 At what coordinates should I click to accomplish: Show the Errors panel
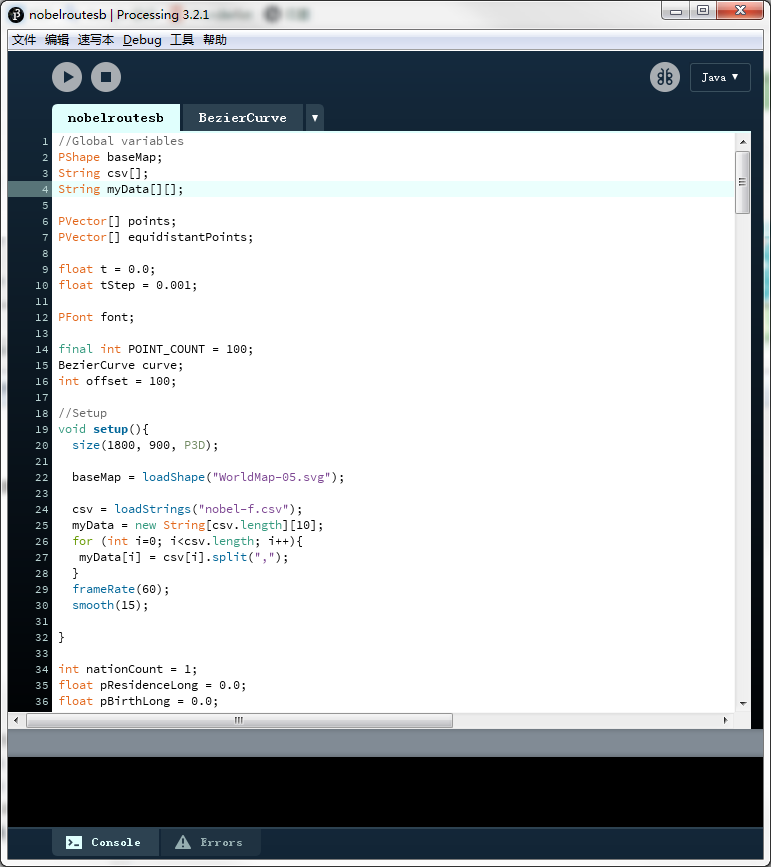click(x=210, y=842)
